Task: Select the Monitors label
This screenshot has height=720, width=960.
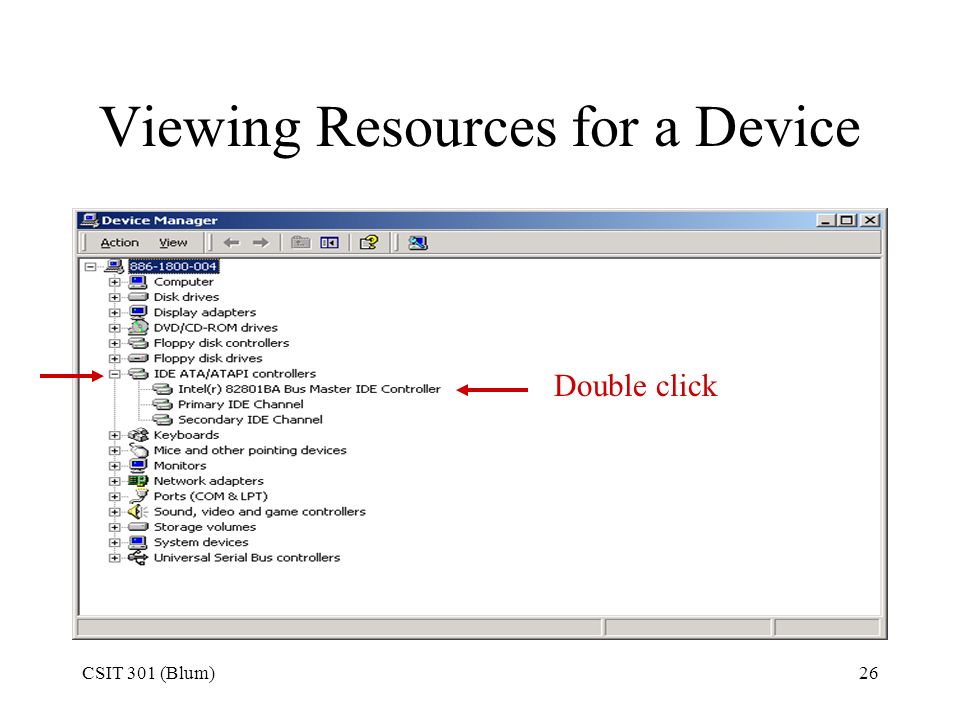Action: [x=180, y=465]
